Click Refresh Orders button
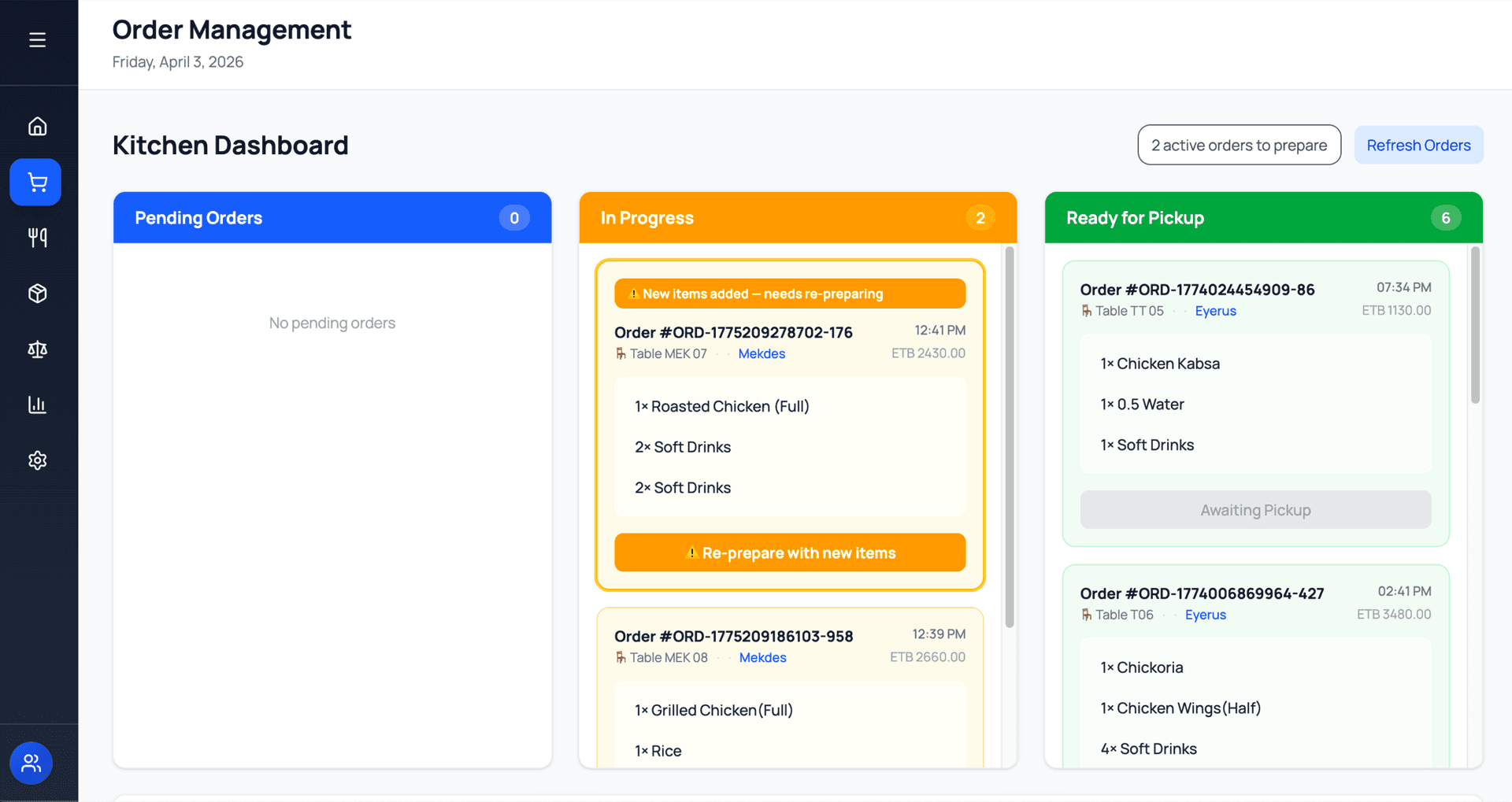 coord(1418,146)
